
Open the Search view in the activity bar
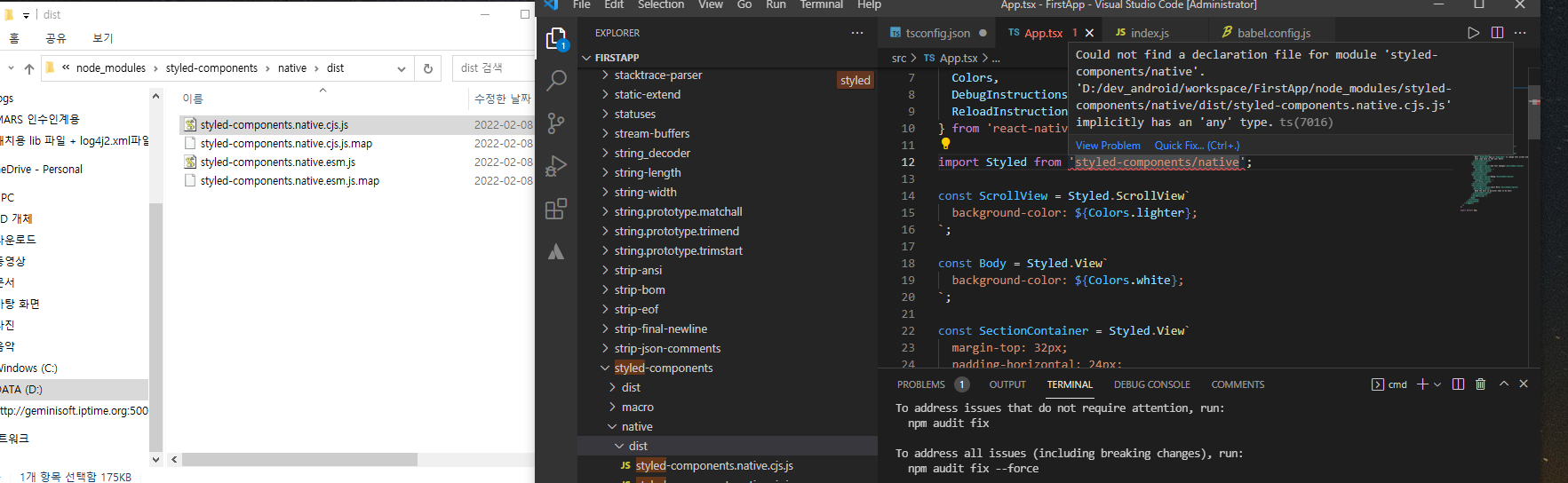click(x=556, y=81)
